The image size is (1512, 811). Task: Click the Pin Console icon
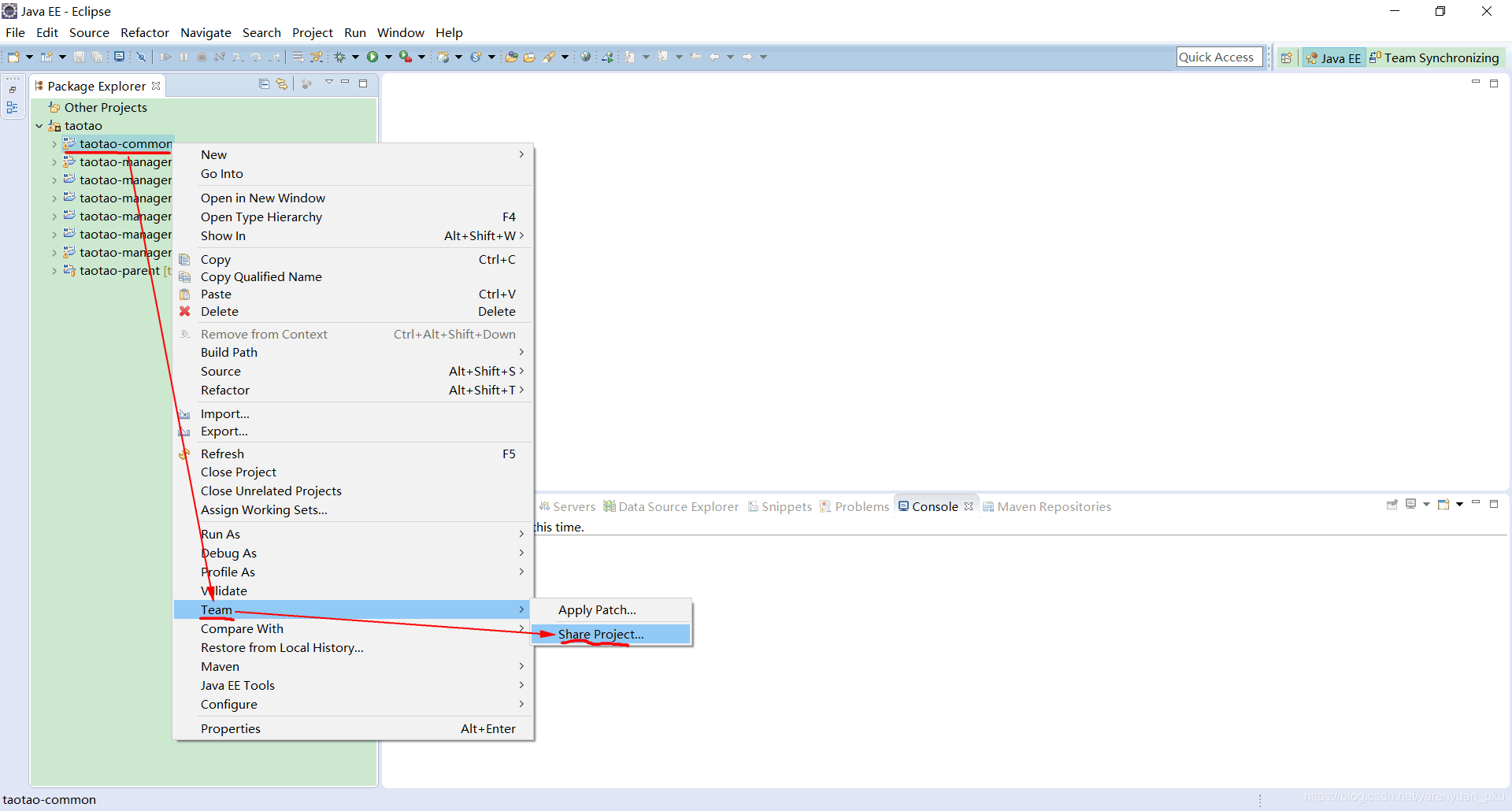[1392, 504]
